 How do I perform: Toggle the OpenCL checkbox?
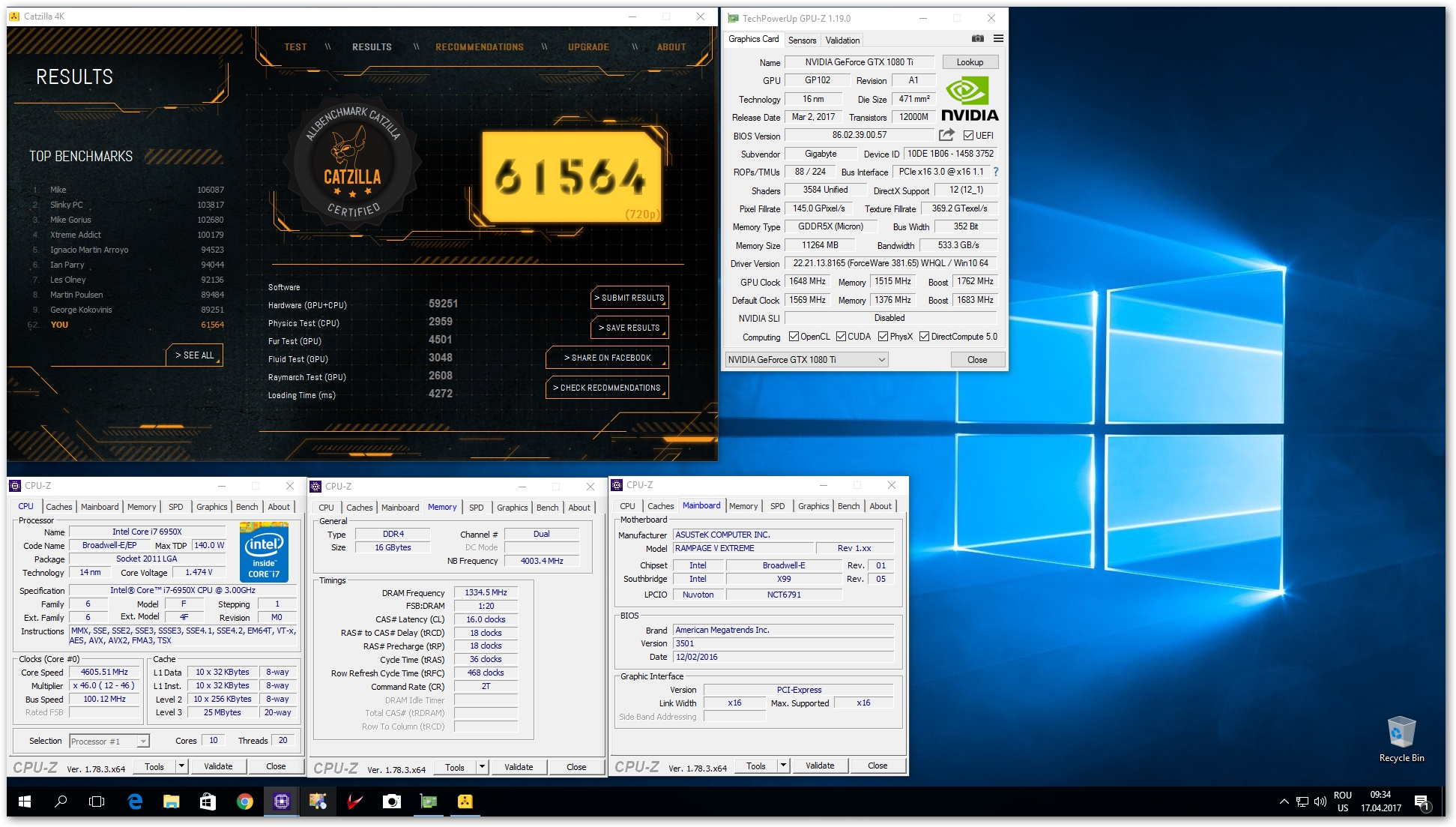(x=794, y=337)
